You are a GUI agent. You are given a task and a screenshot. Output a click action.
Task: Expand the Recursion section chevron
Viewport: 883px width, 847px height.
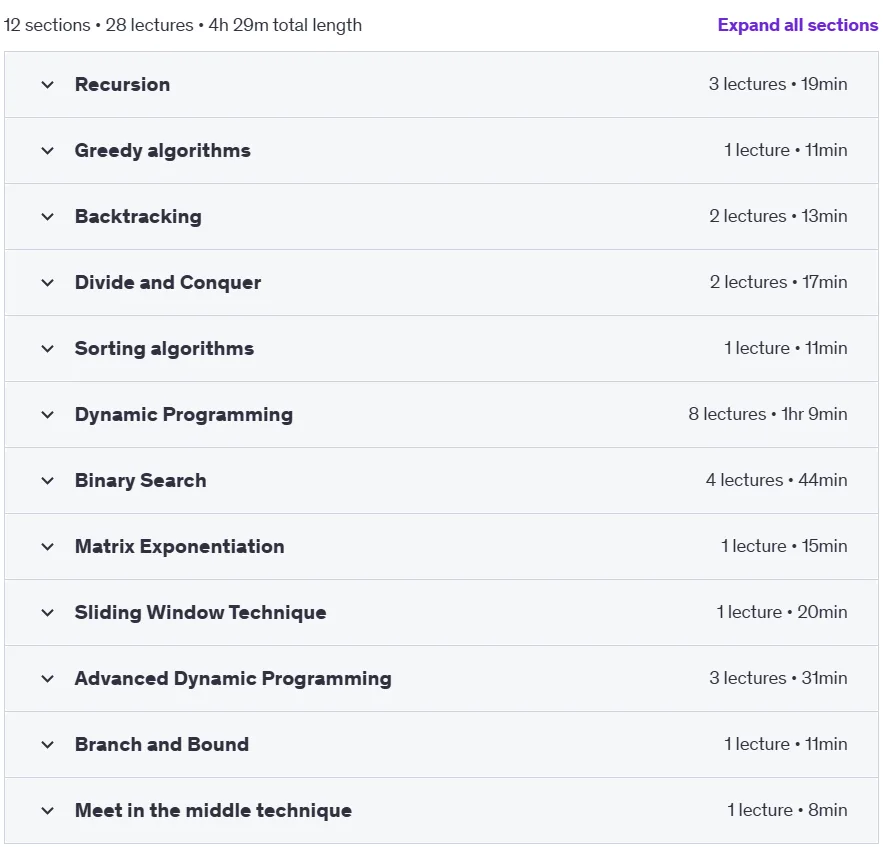(x=48, y=85)
